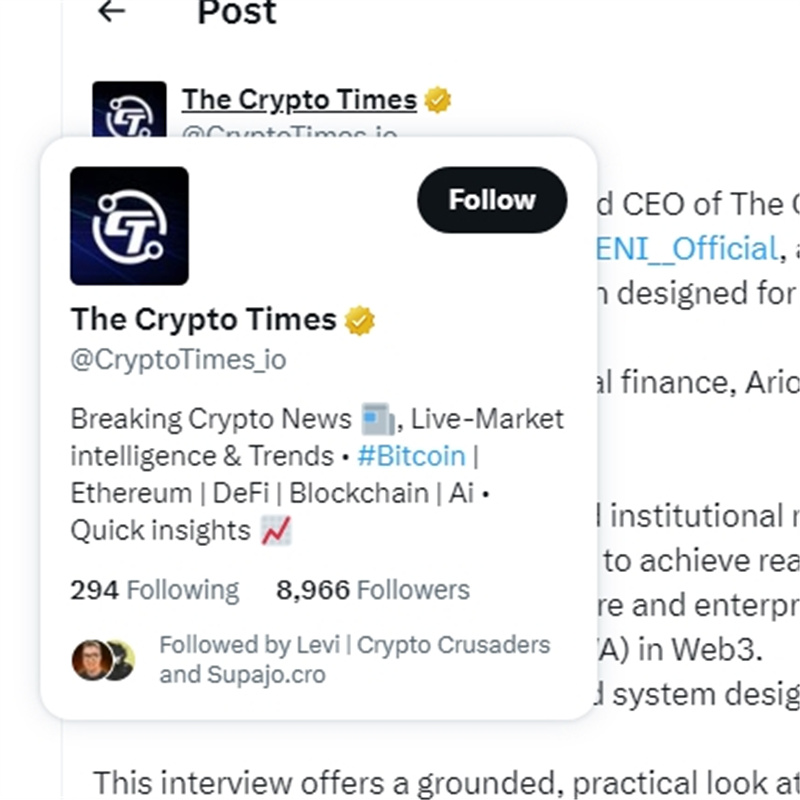Open The Crypto Times name in post header
The height and width of the screenshot is (800, 800).
click(299, 100)
